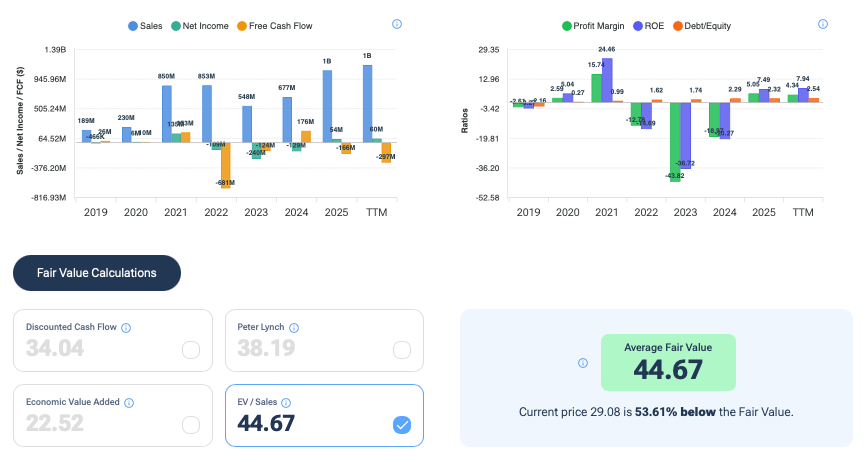
Task: Click the Fair Value Calculations button
Action: (x=97, y=273)
